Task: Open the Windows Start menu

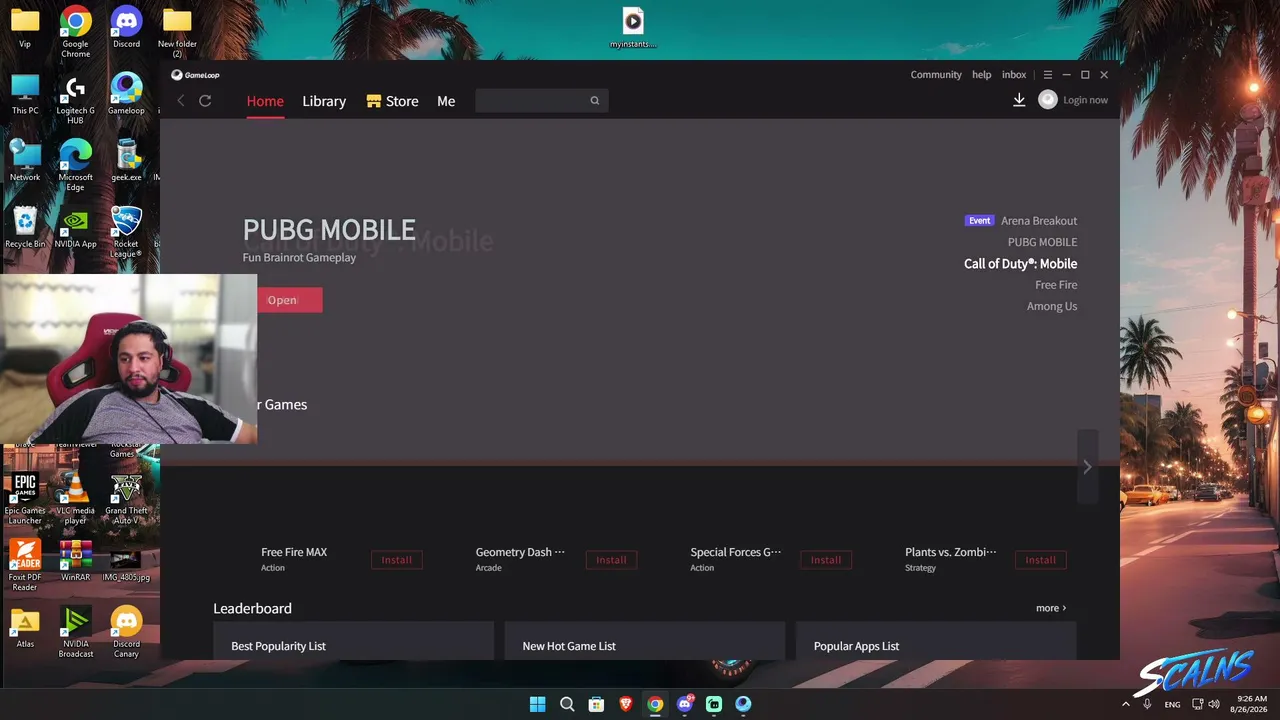Action: tap(537, 704)
